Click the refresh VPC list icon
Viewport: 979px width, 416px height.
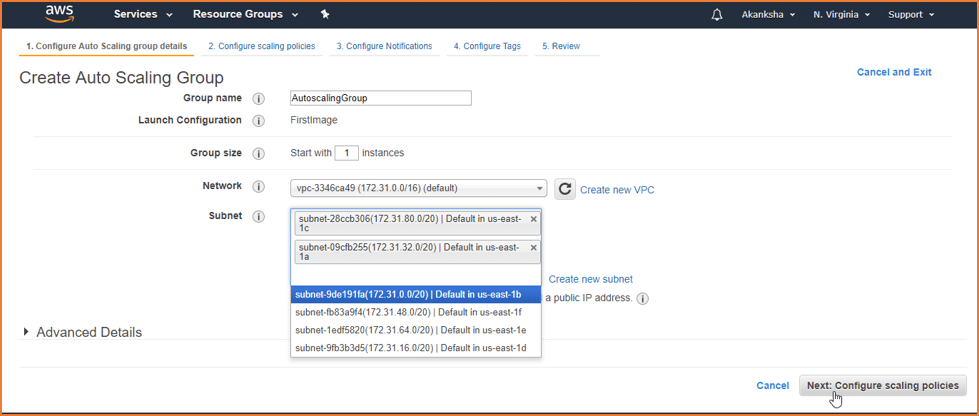(565, 189)
